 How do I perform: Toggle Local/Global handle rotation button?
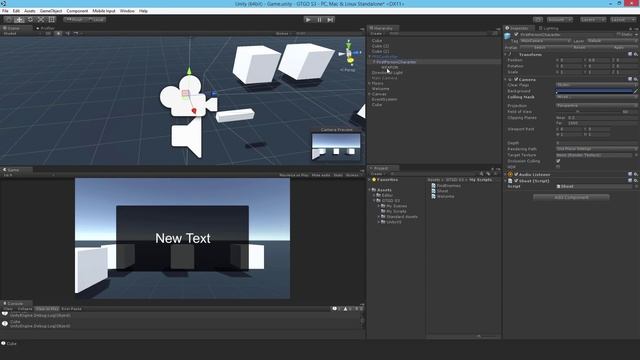click(96, 20)
